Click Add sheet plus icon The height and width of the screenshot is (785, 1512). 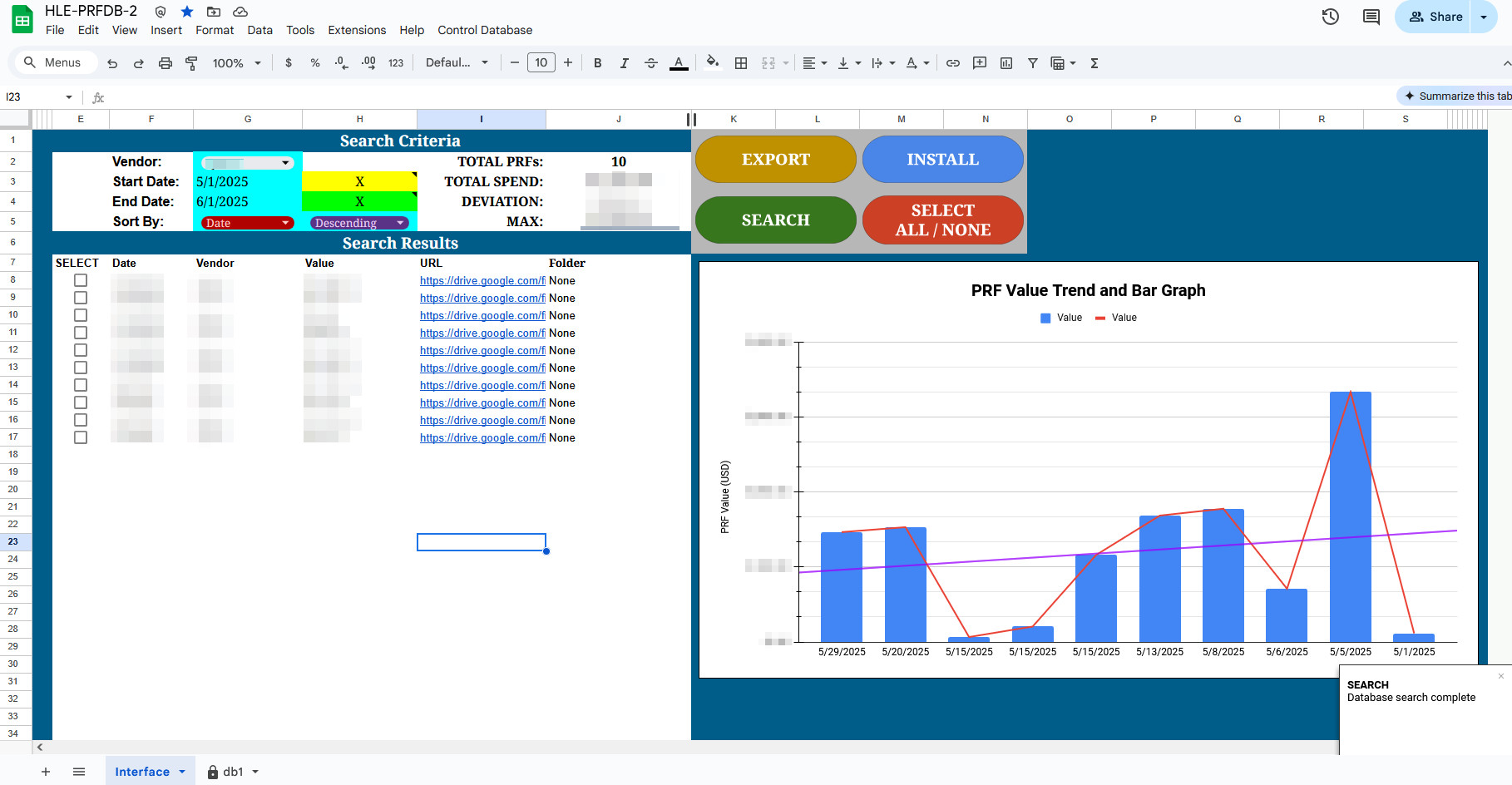pyautogui.click(x=46, y=772)
